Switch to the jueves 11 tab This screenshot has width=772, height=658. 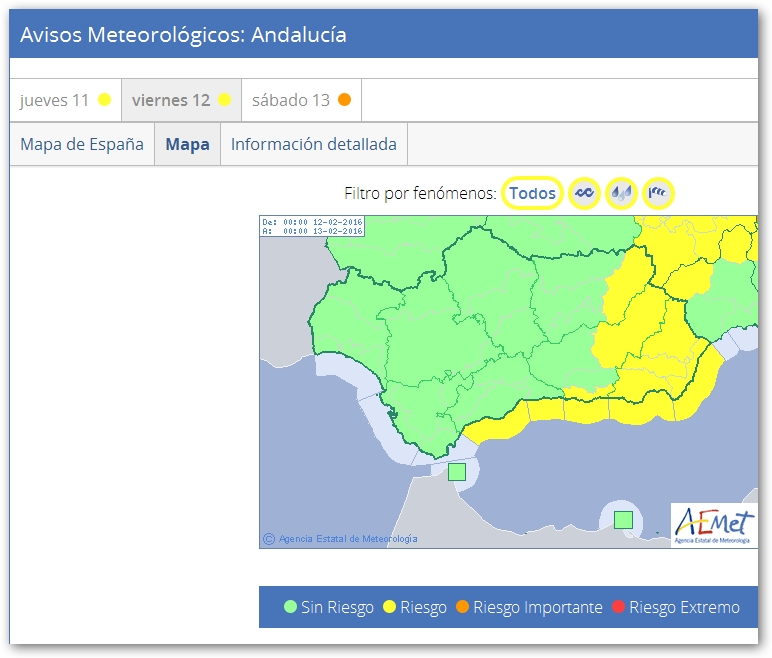tap(65, 100)
